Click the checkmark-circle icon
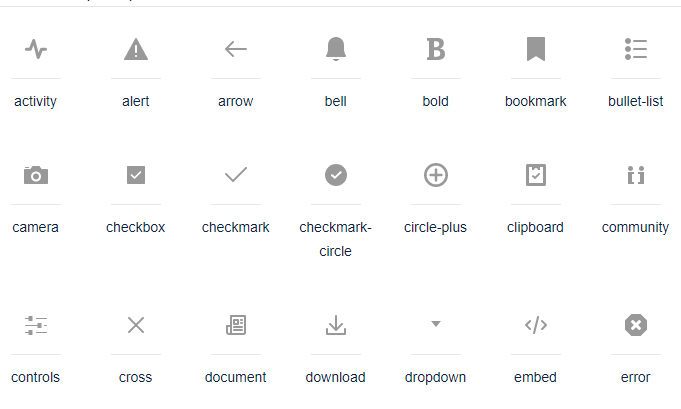The image size is (681, 409). (336, 175)
